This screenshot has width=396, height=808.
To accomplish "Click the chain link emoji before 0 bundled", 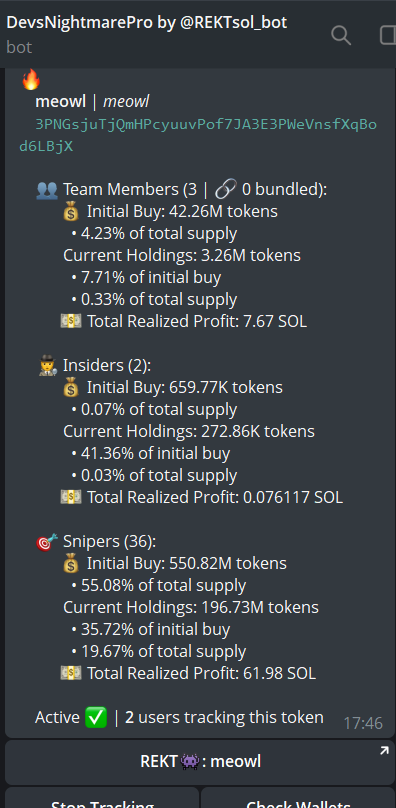I will pyautogui.click(x=225, y=190).
